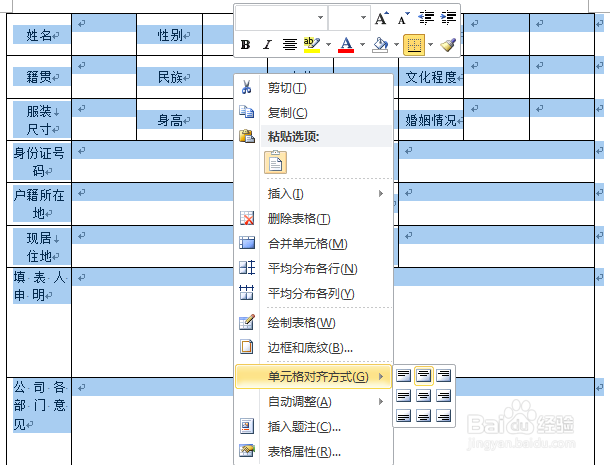Click the 婚姻情况 table cell
Image resolution: width=610 pixels, height=465 pixels.
[x=431, y=120]
